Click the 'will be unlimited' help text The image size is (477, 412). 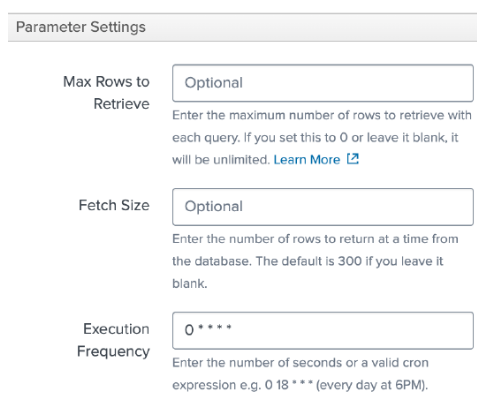(x=221, y=160)
